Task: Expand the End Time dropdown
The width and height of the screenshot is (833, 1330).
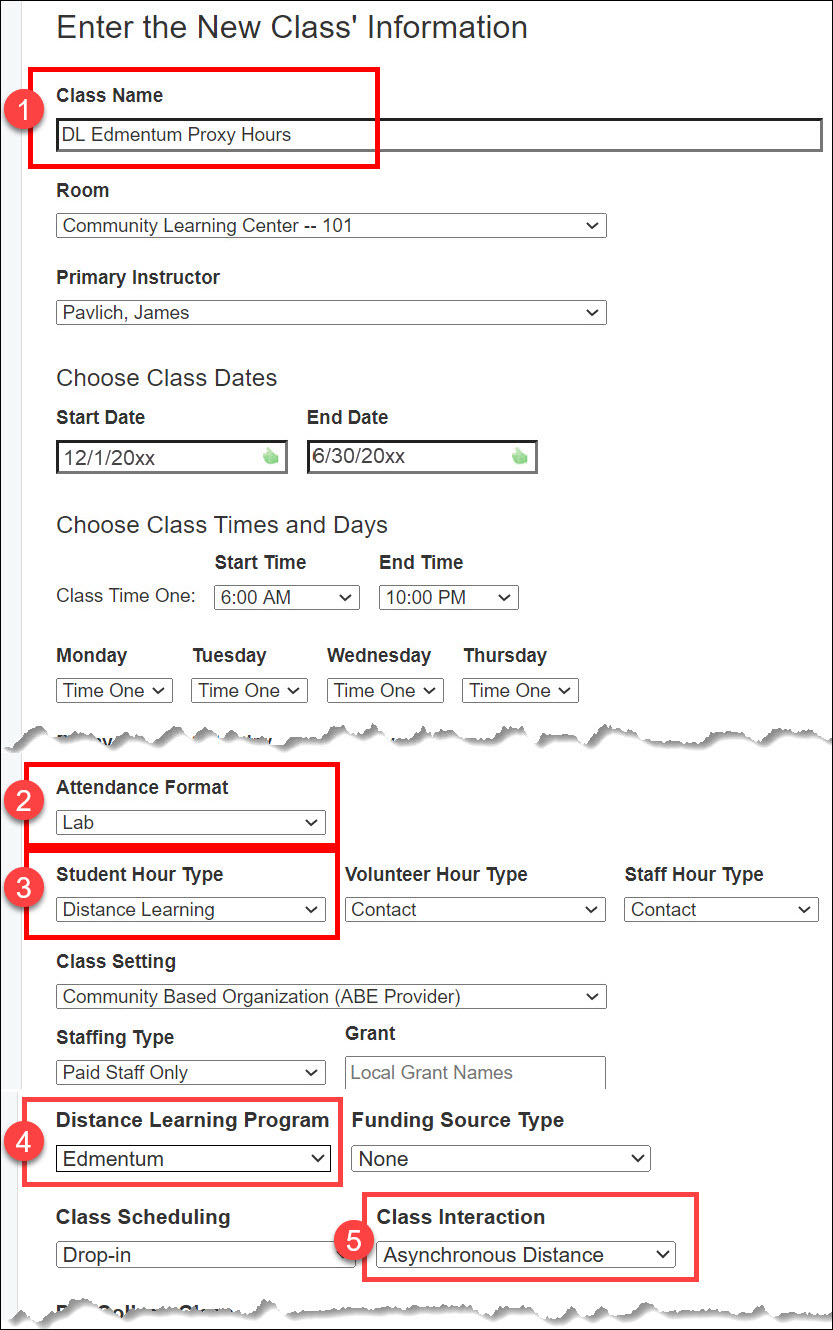Action: (x=448, y=598)
